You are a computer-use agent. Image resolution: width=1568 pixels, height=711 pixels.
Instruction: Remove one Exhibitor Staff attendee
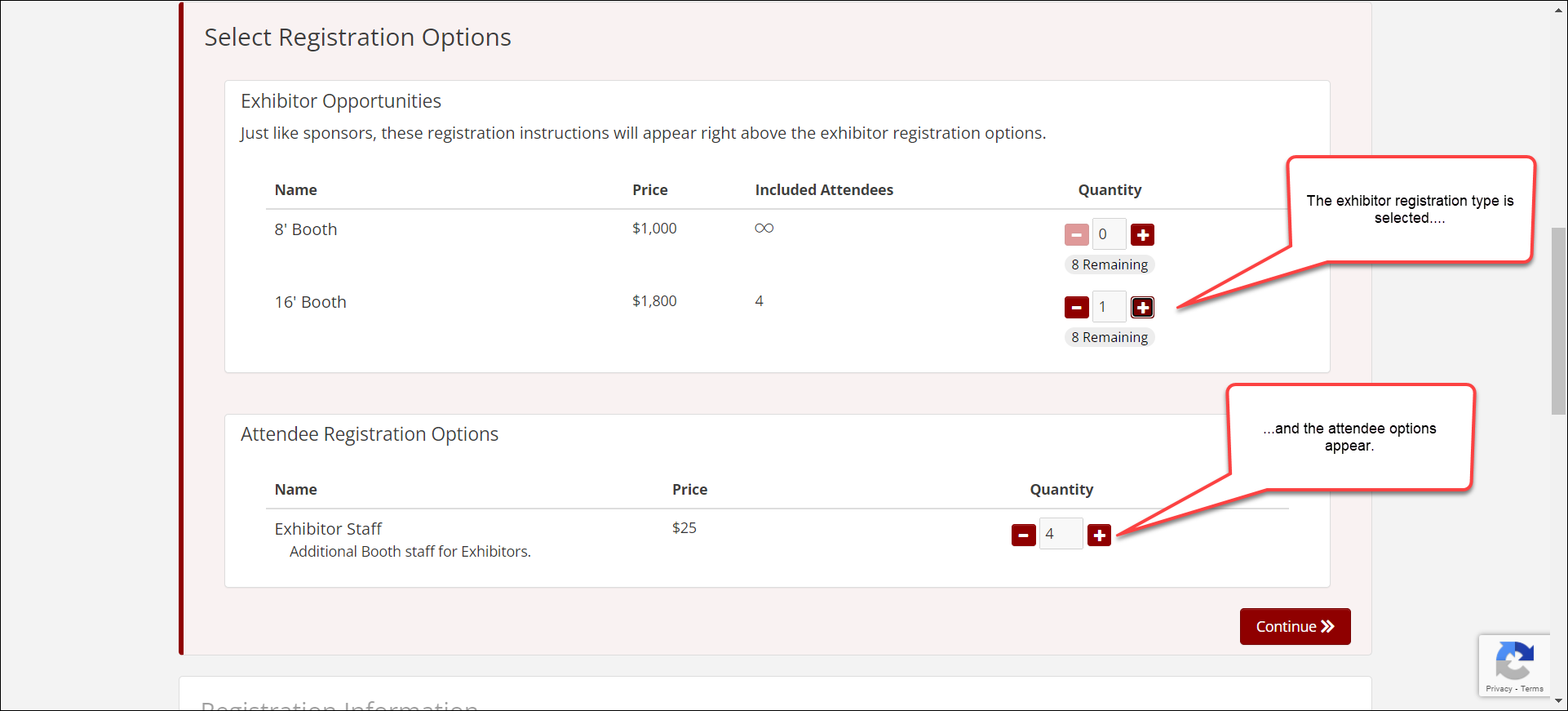click(1023, 535)
